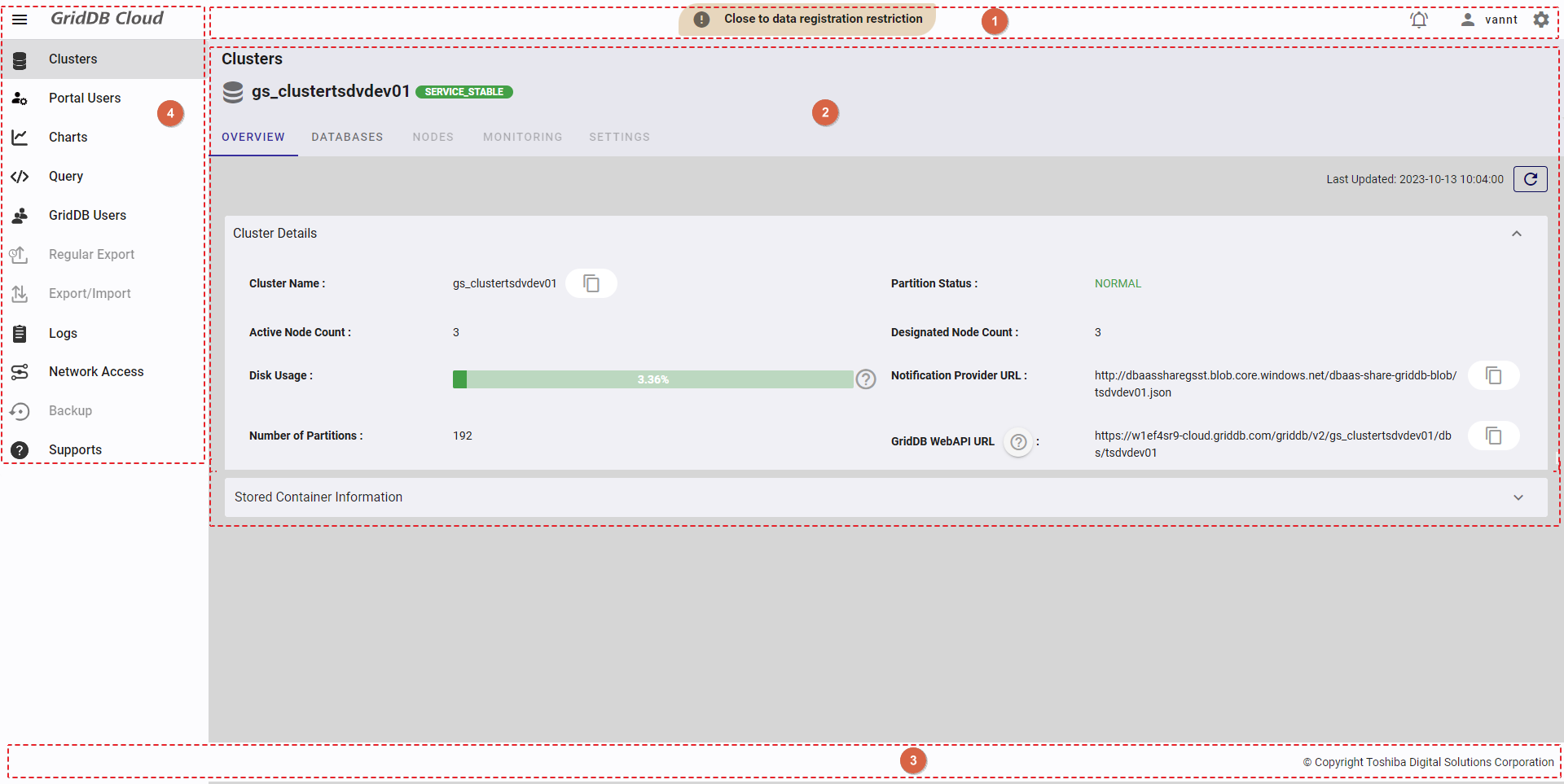Image resolution: width=1564 pixels, height=784 pixels.
Task: Open the notifications bell icon
Action: coord(1418,20)
